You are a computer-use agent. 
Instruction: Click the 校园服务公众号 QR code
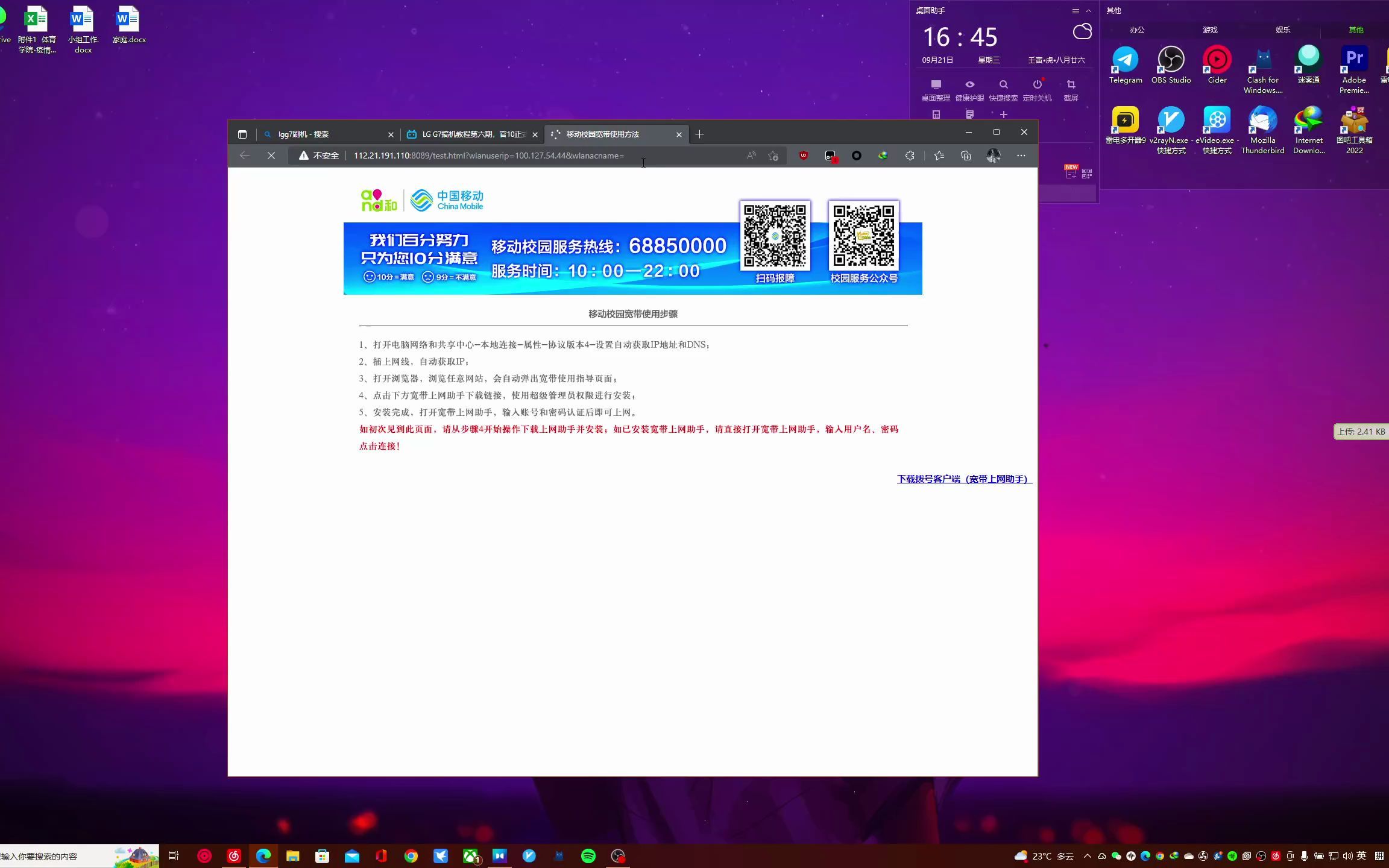pos(864,236)
